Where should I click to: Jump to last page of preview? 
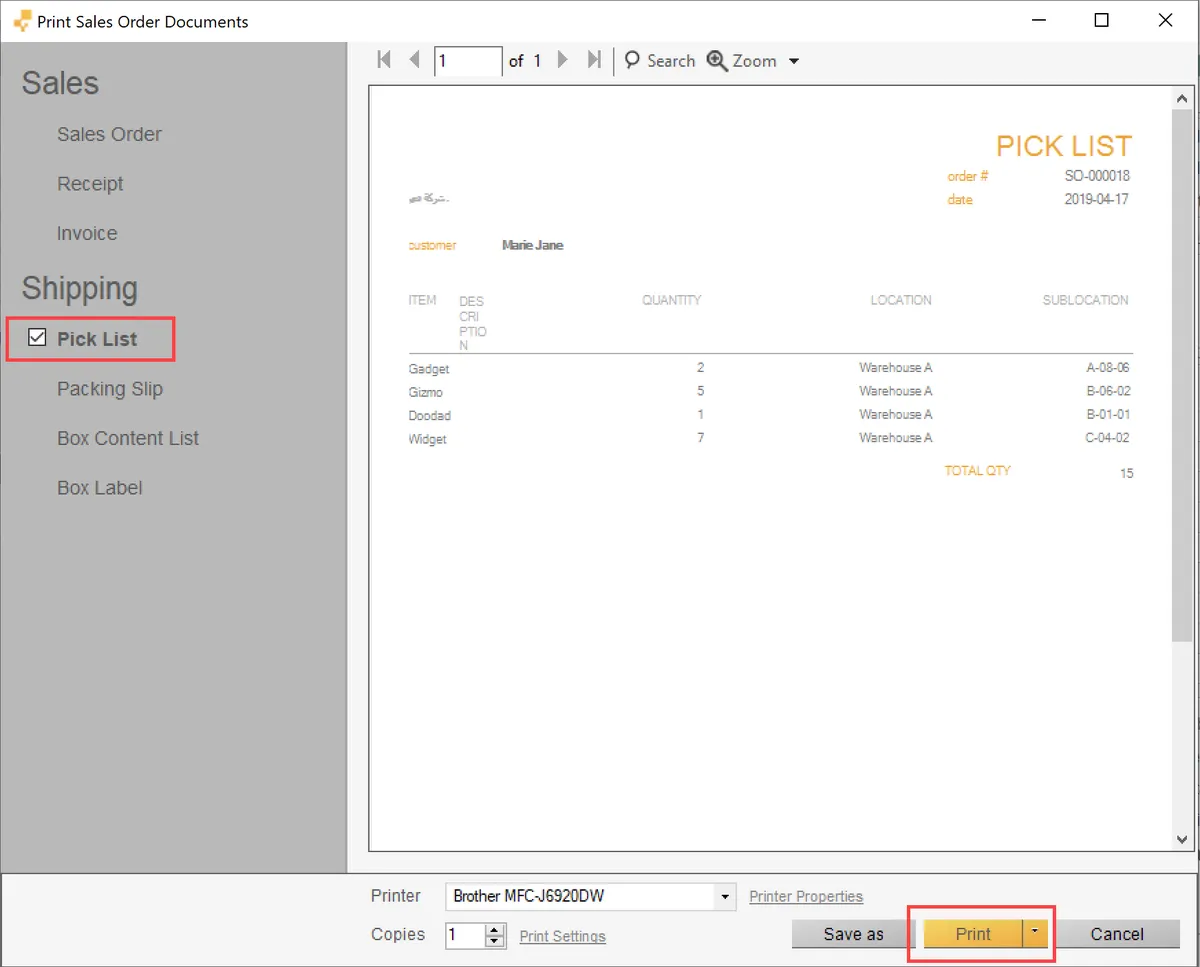(x=594, y=60)
